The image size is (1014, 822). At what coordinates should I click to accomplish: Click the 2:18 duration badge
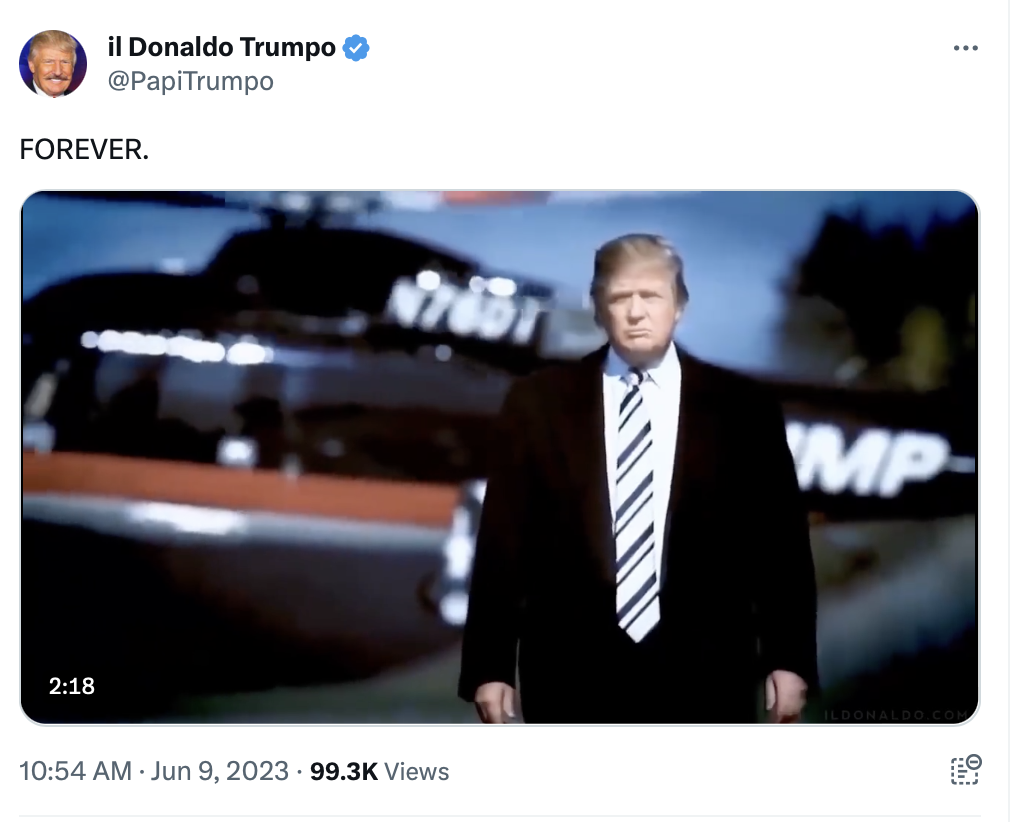[x=72, y=686]
